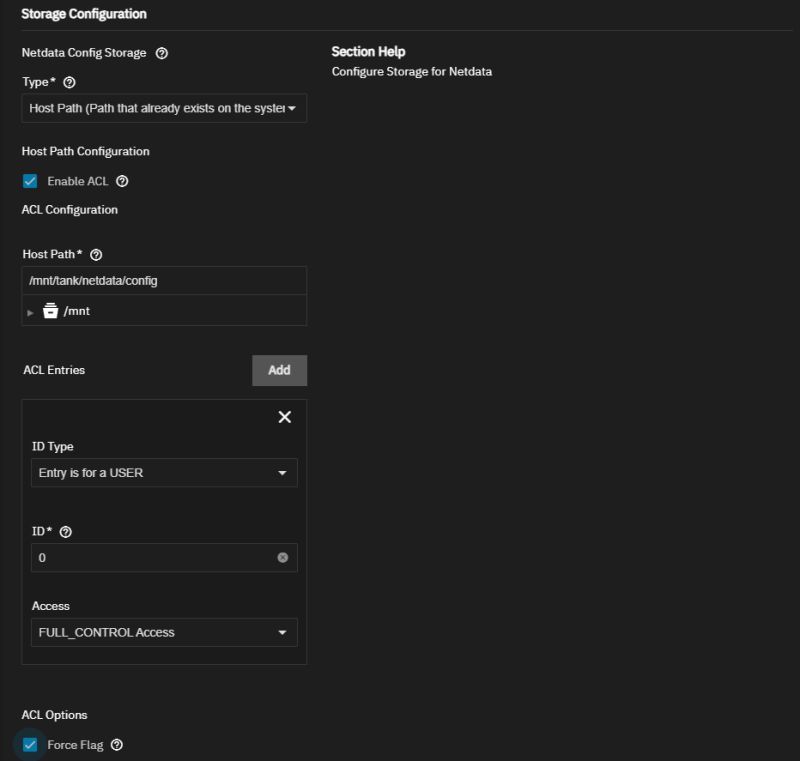Show help for the ID field
The width and height of the screenshot is (800, 761).
tap(64, 531)
